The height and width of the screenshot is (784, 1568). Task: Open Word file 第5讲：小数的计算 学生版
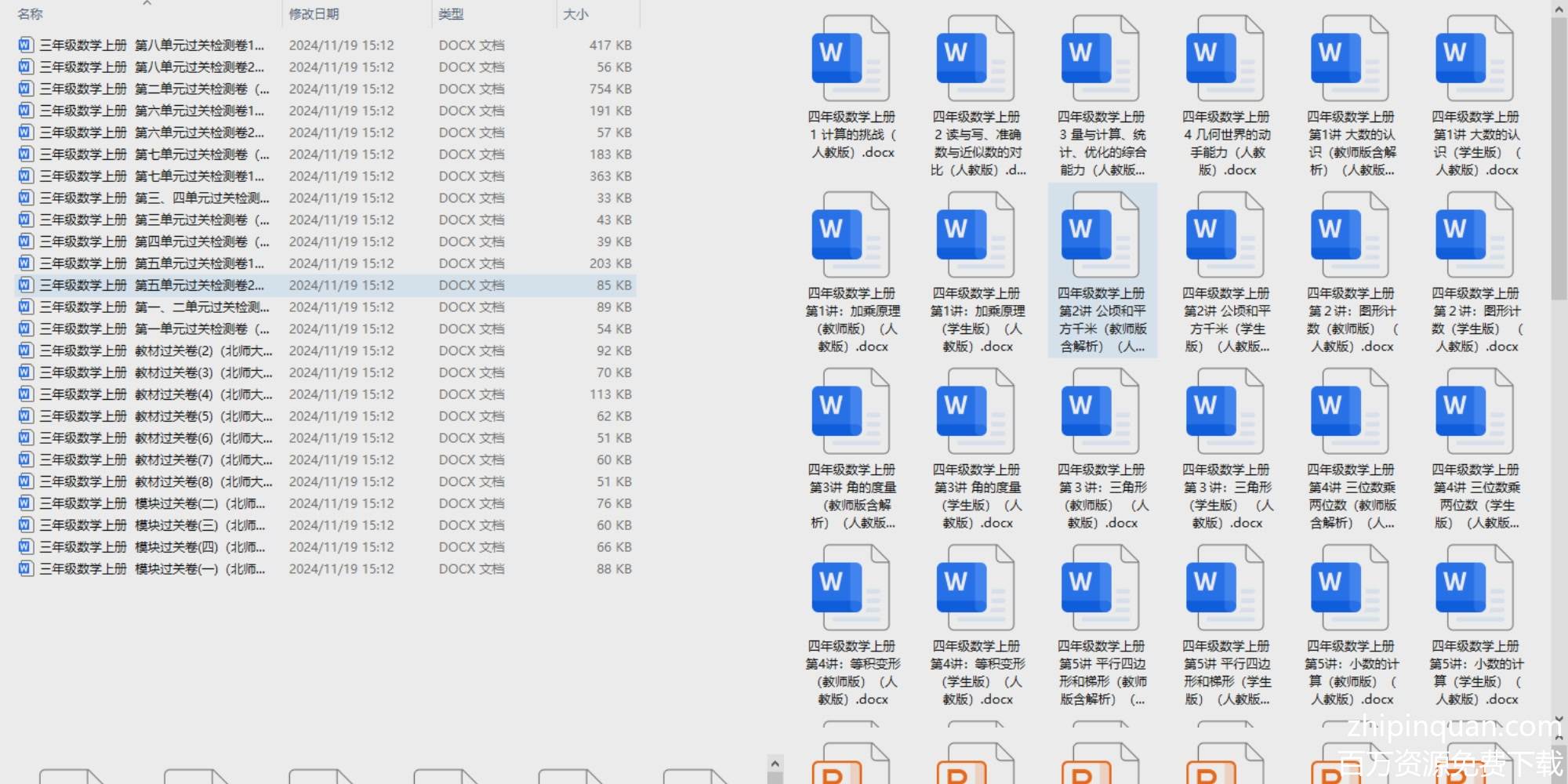point(1475,588)
